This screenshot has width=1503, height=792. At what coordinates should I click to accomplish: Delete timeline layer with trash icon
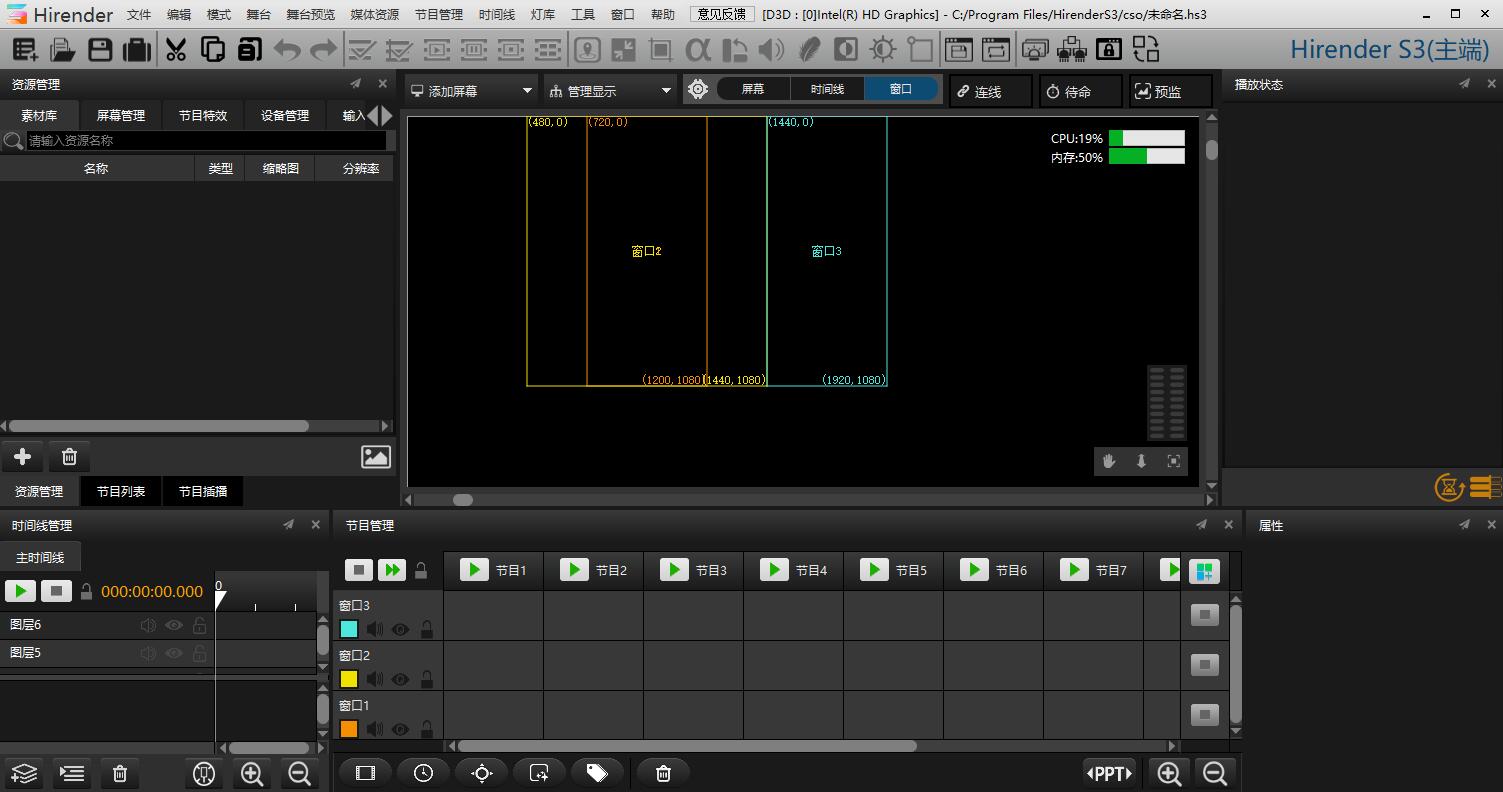120,773
